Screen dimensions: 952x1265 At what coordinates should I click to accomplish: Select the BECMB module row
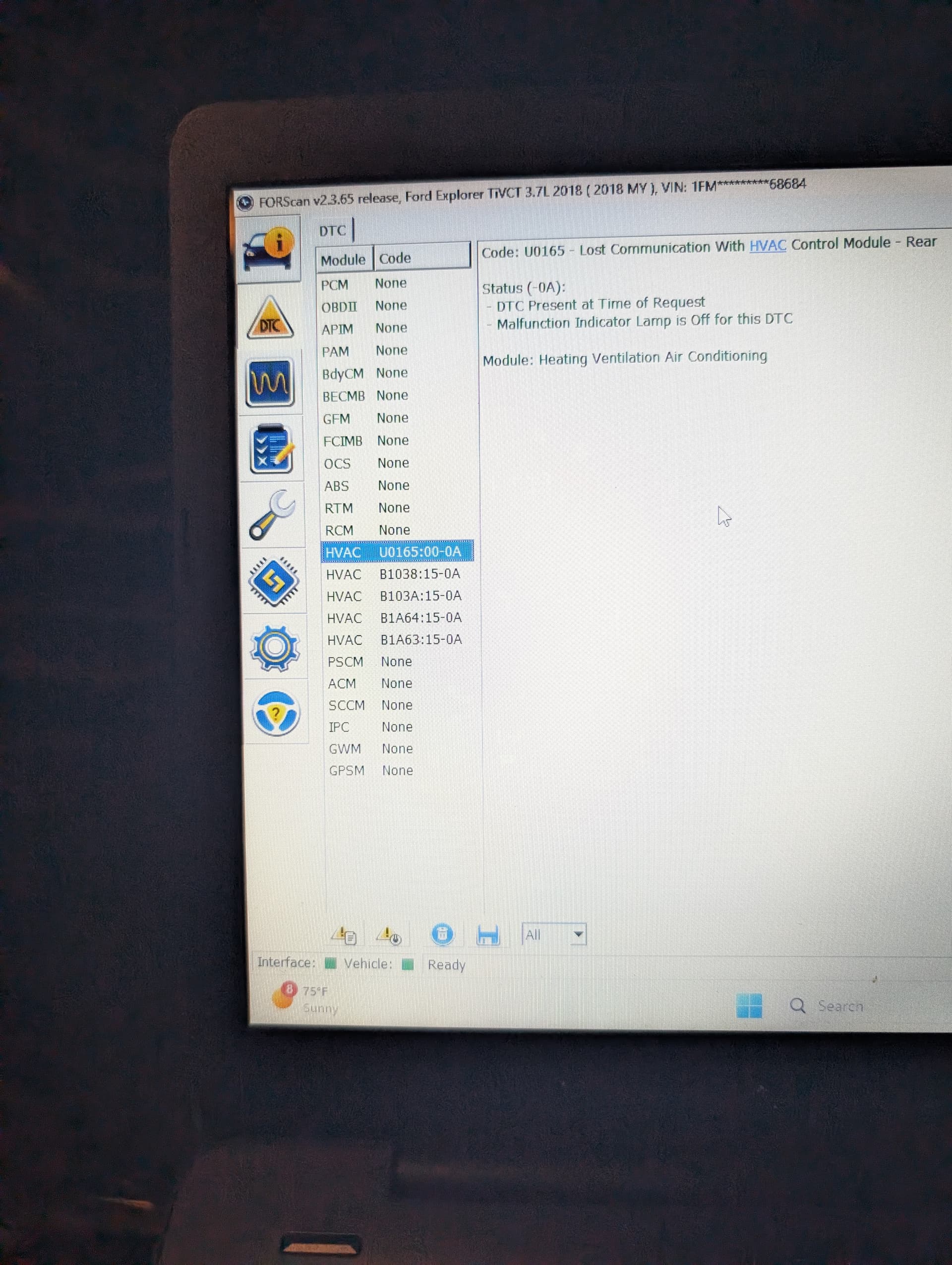(x=396, y=396)
